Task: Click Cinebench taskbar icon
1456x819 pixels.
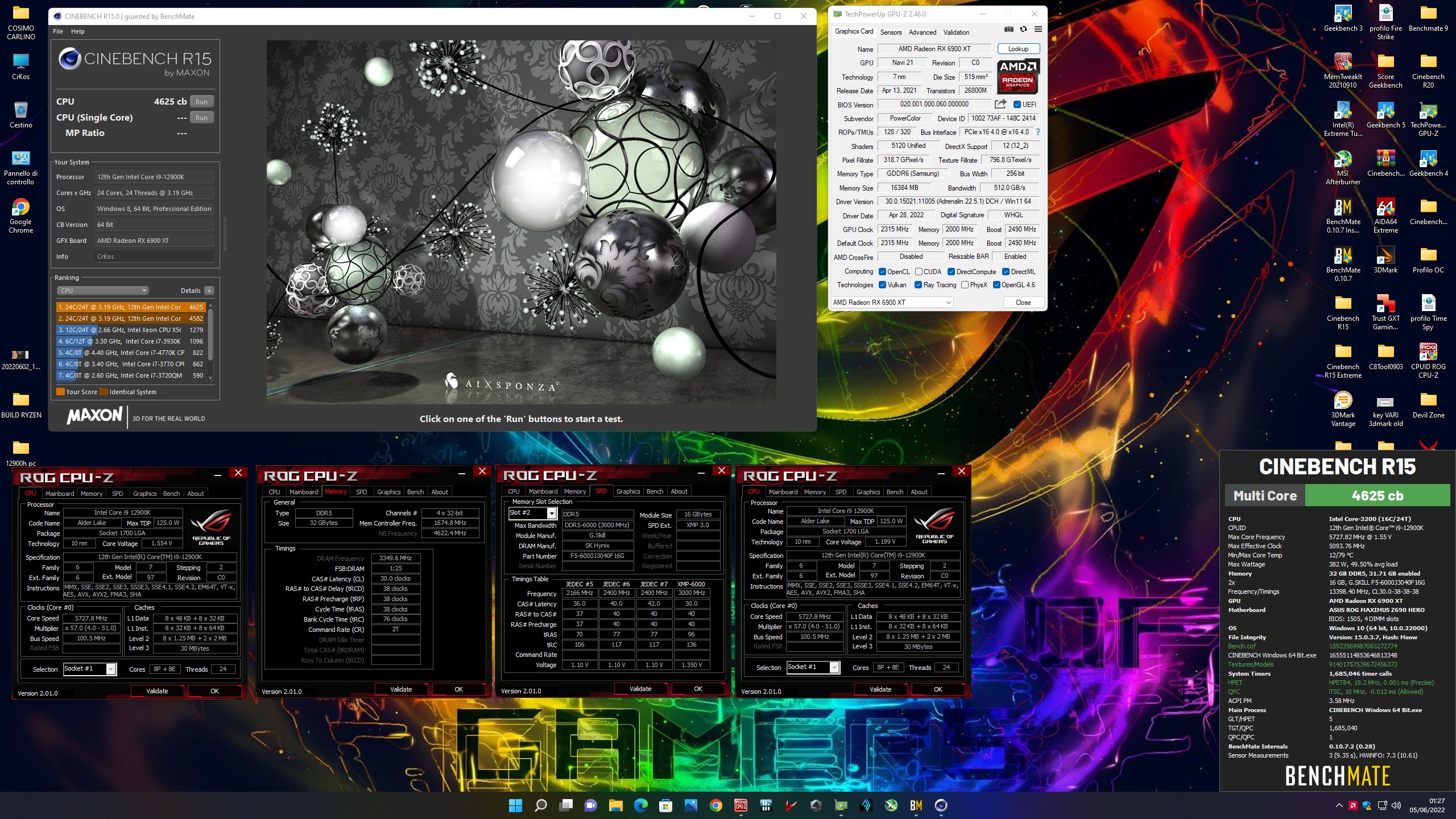Action: point(941,805)
